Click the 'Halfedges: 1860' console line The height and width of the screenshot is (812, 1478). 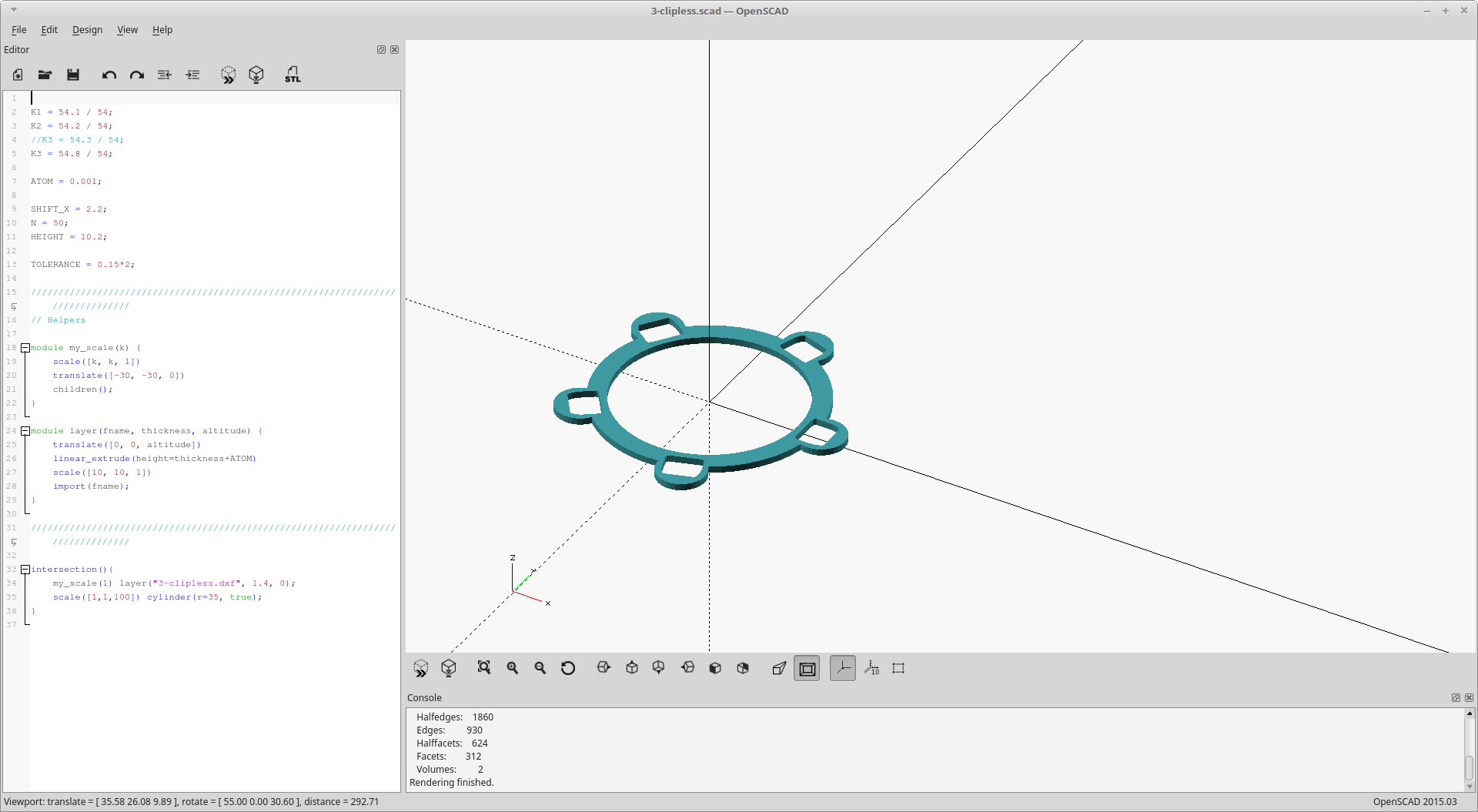(455, 717)
